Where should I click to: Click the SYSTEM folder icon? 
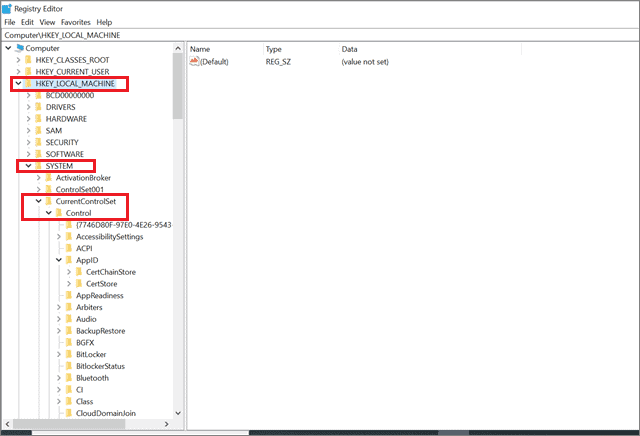(x=38, y=166)
